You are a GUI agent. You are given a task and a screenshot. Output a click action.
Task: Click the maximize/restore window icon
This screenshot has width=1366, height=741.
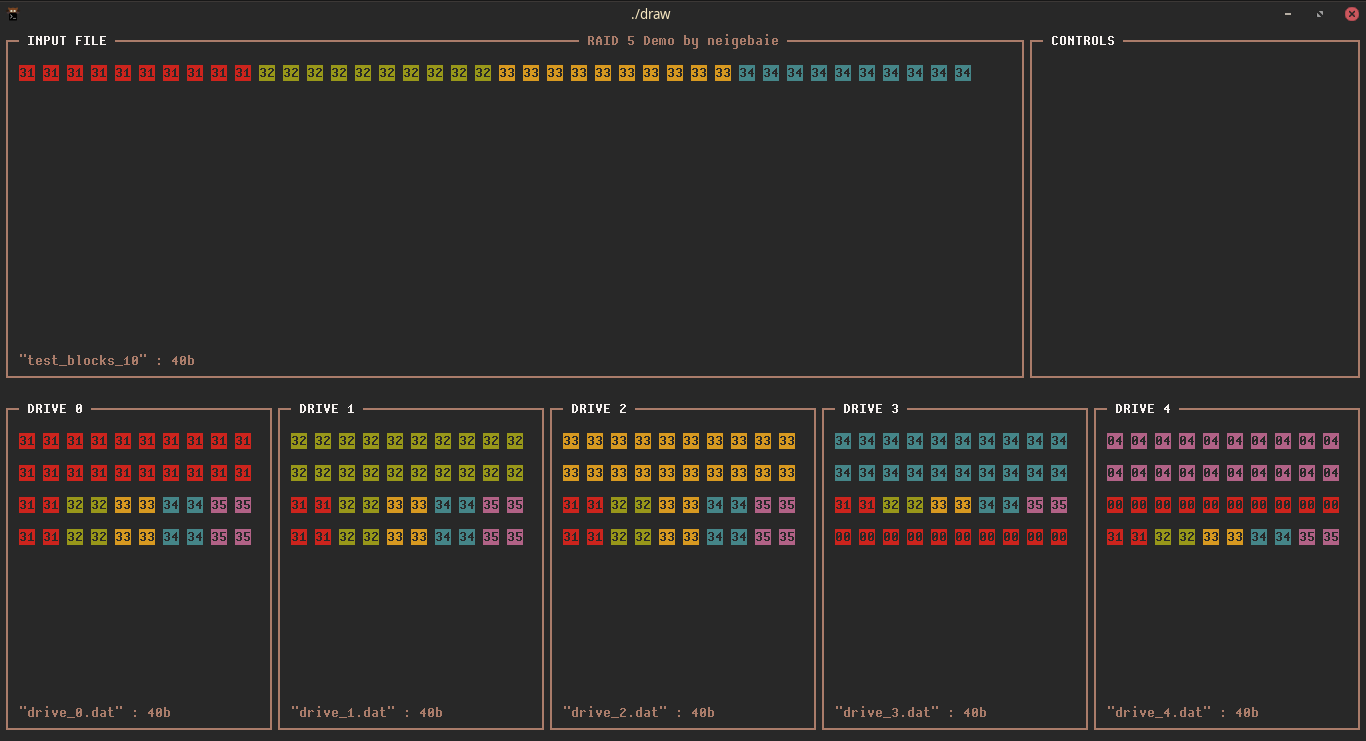point(1320,14)
